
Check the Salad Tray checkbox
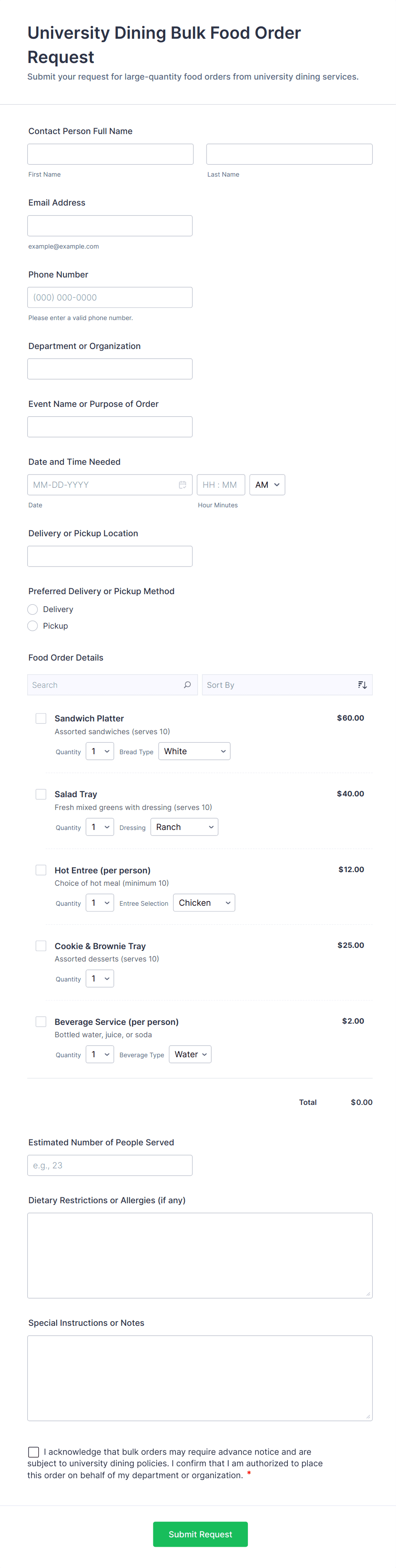[x=41, y=794]
